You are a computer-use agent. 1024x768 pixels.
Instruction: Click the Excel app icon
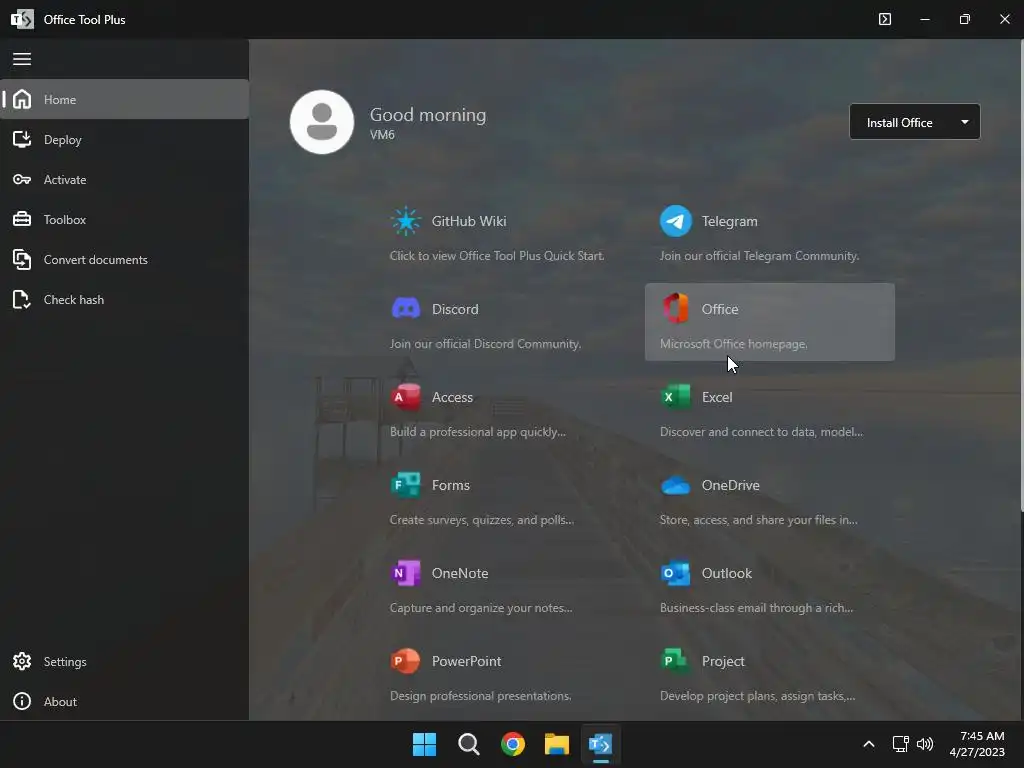click(x=675, y=397)
